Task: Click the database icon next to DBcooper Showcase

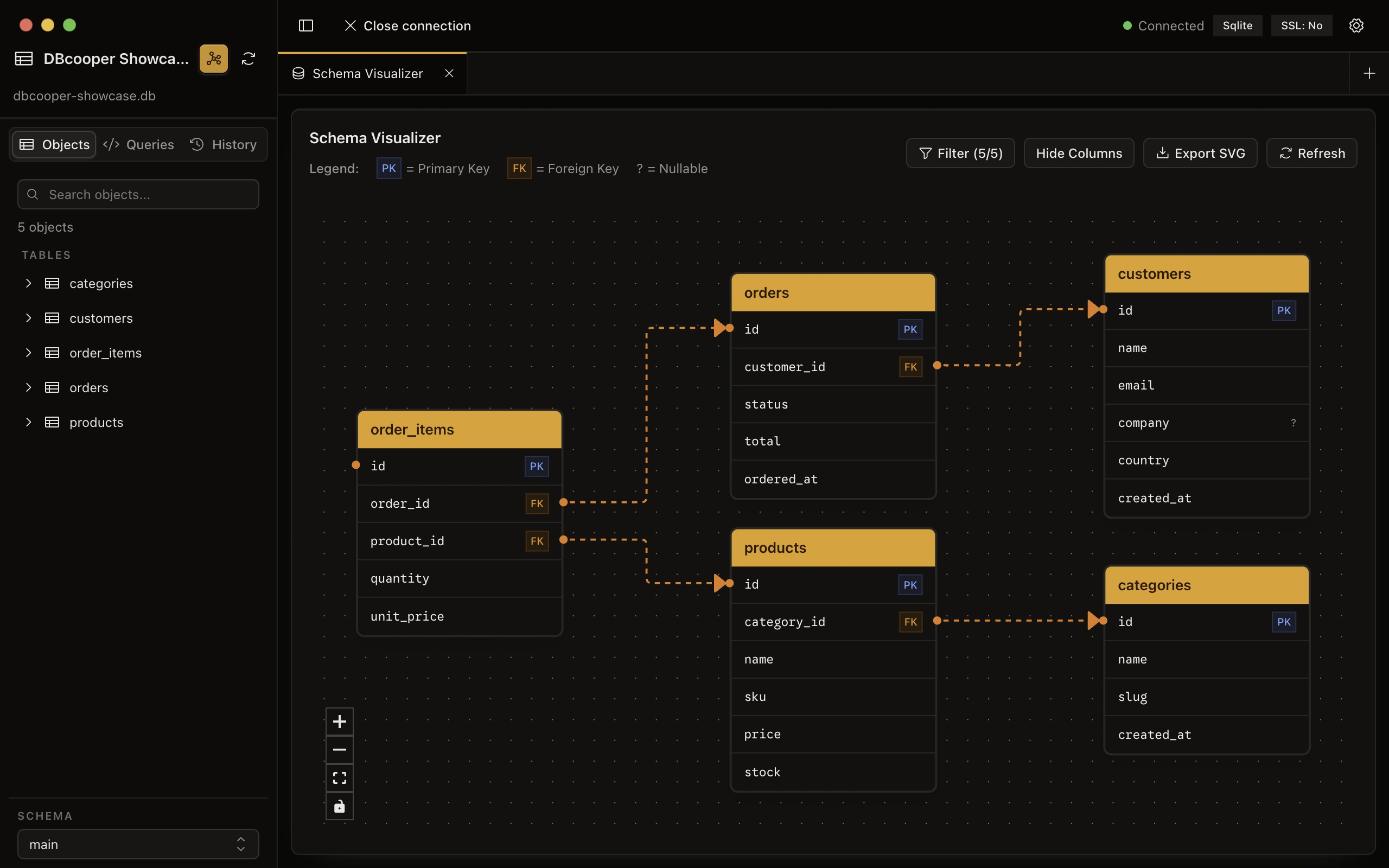Action: tap(23, 59)
